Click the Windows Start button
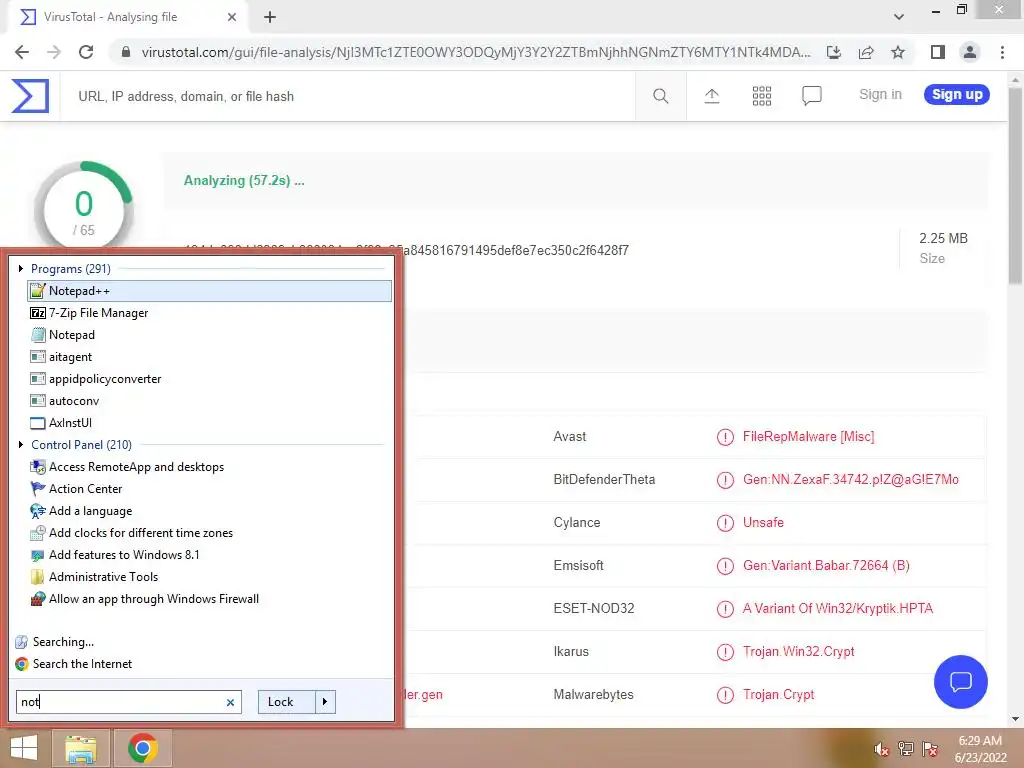This screenshot has height=768, width=1024. [24, 748]
